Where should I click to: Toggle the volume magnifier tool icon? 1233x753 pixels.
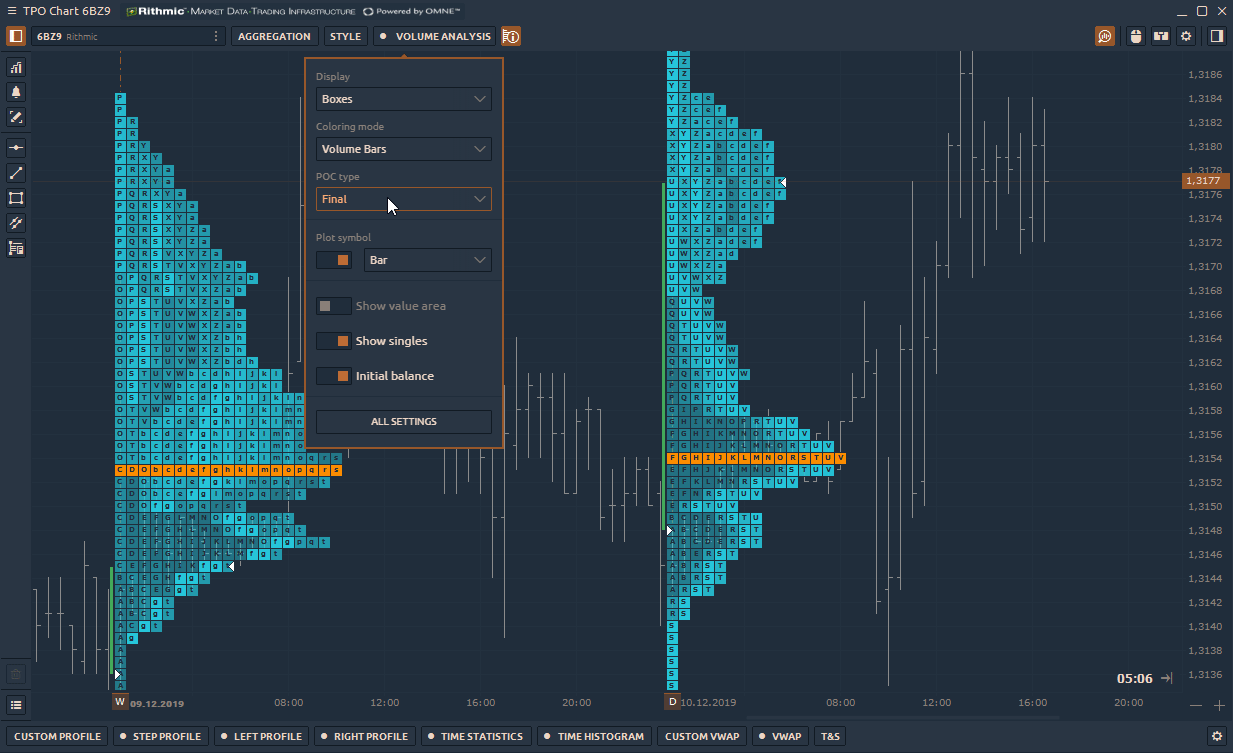click(x=1105, y=36)
